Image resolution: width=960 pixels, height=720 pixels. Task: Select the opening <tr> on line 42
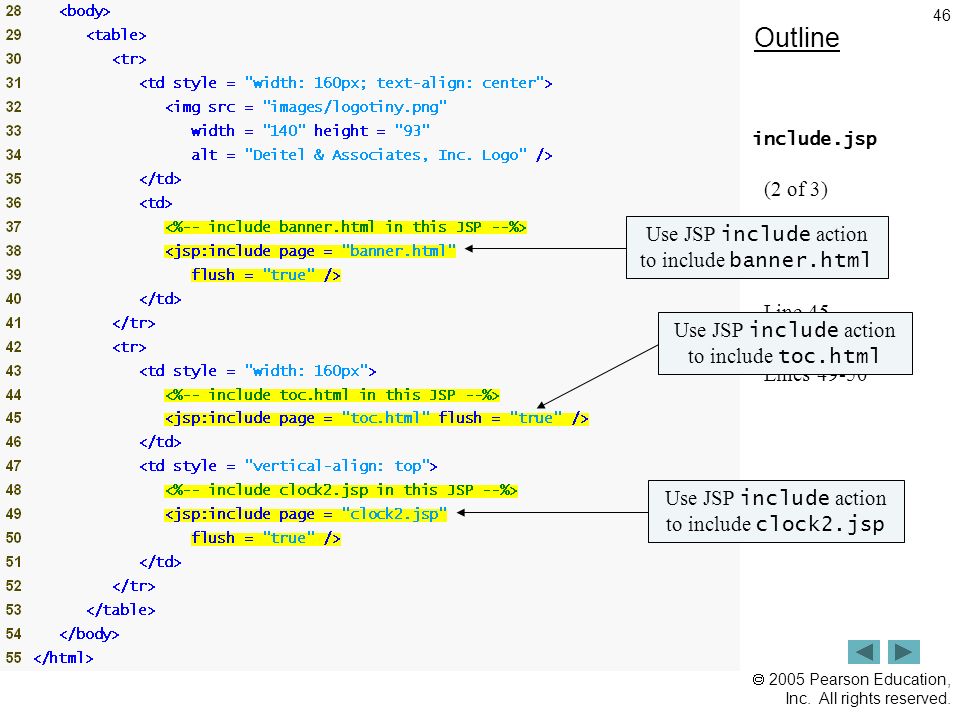coord(129,347)
